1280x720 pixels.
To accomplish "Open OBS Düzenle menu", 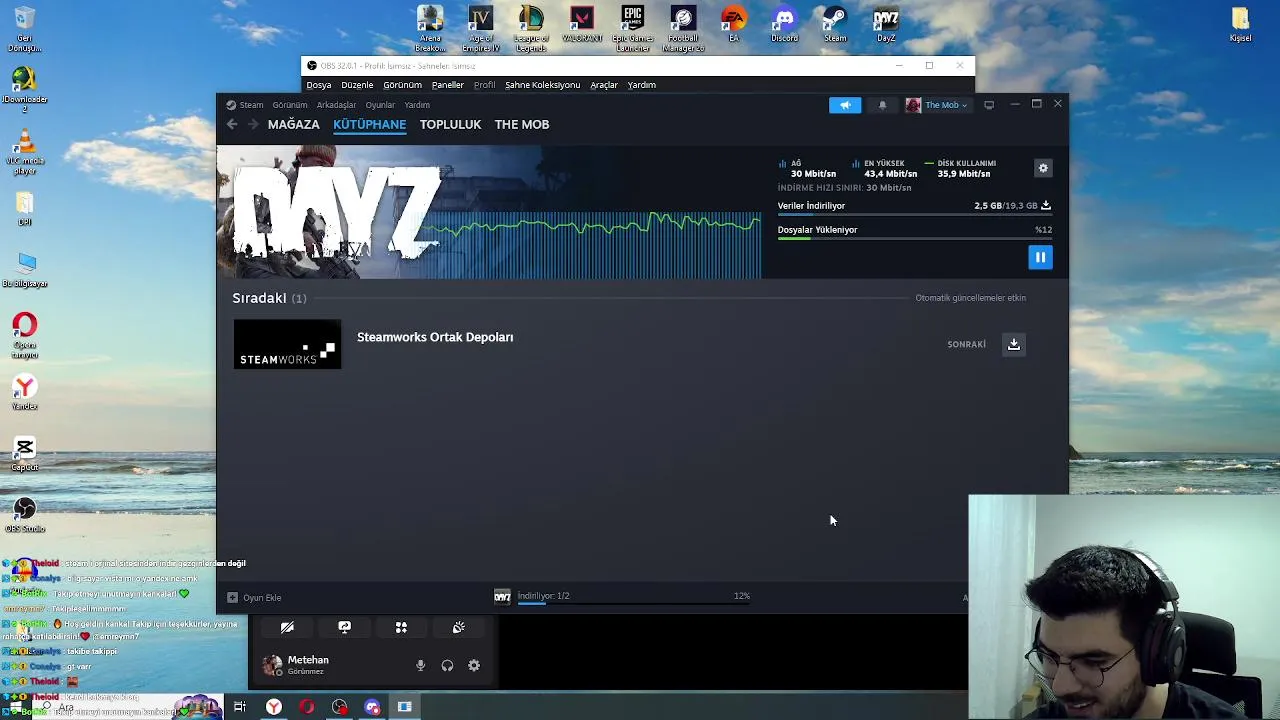I will [x=357, y=85].
